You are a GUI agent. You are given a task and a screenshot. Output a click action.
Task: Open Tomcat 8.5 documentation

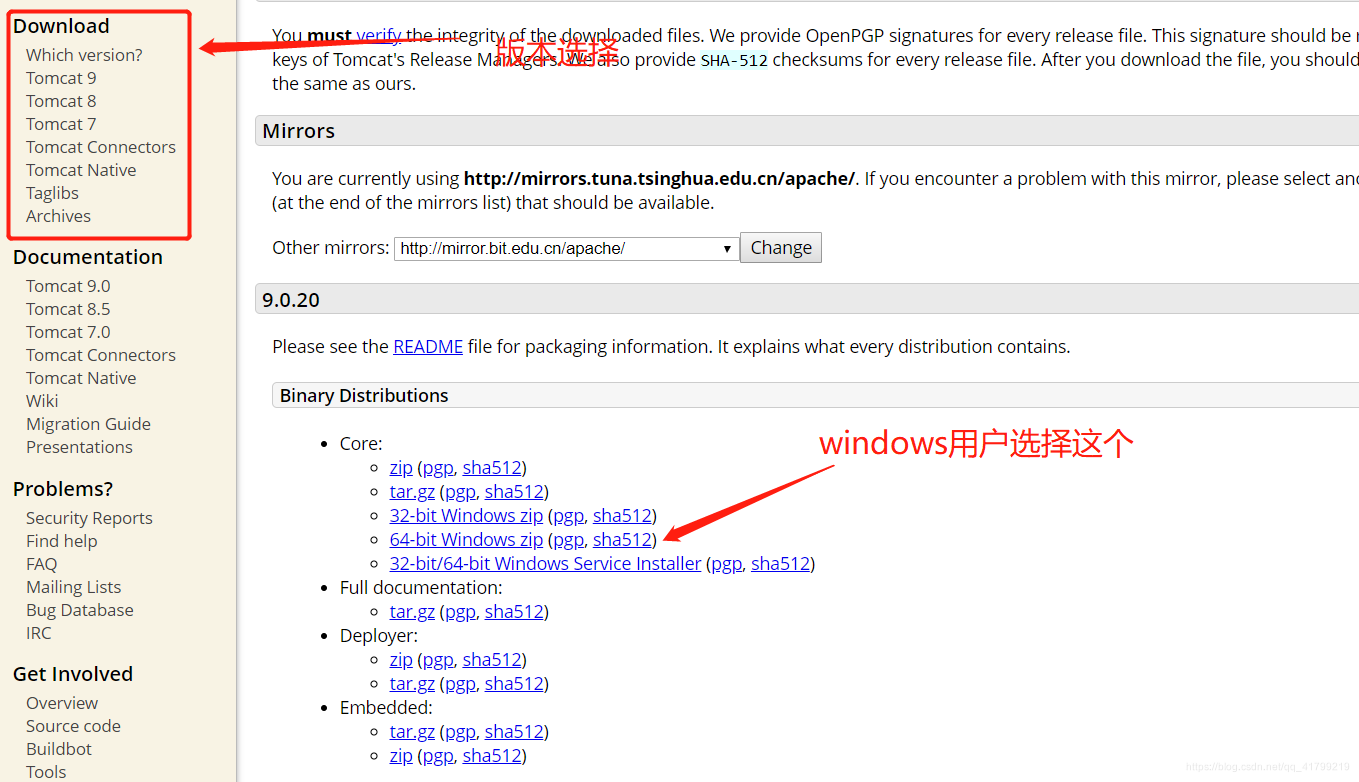point(68,309)
